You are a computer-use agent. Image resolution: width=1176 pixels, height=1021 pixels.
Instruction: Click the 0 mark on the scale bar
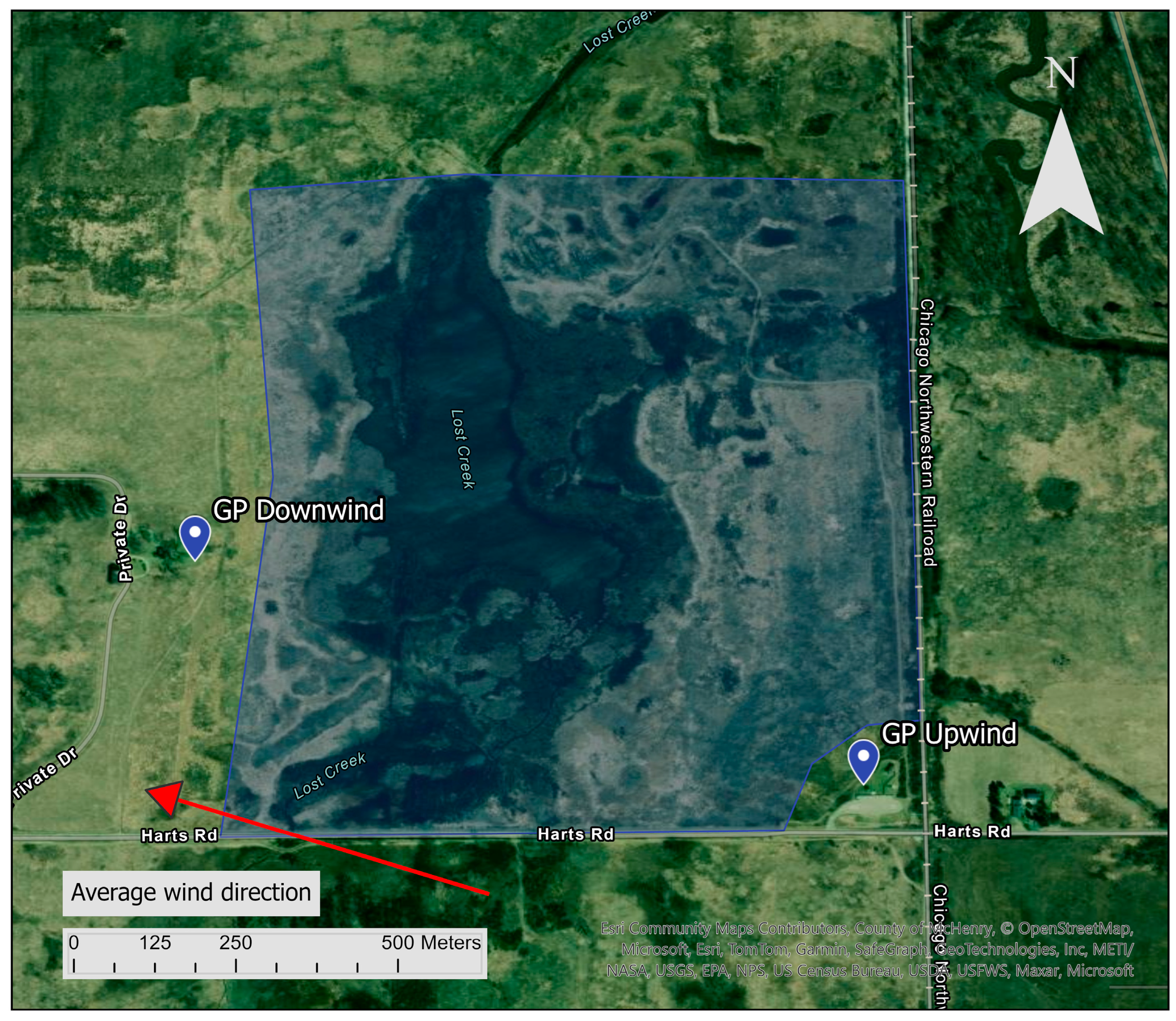pos(74,942)
